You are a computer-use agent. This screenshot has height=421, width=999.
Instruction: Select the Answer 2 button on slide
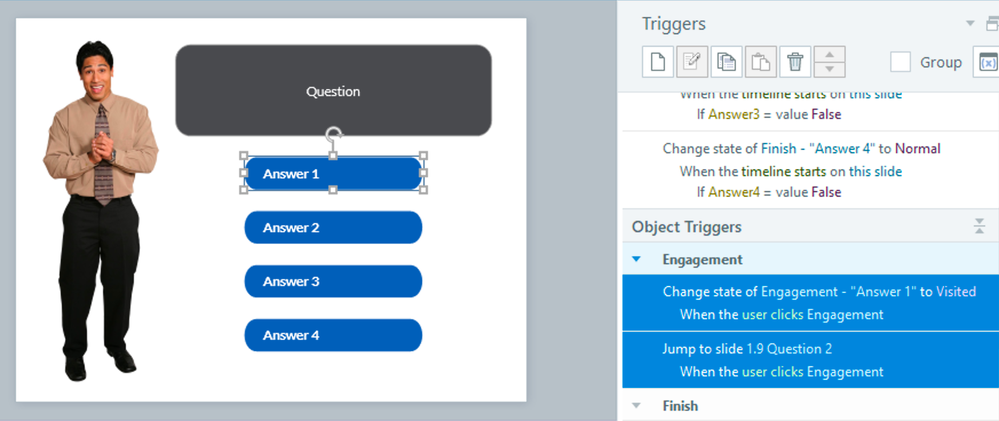pyautogui.click(x=333, y=228)
